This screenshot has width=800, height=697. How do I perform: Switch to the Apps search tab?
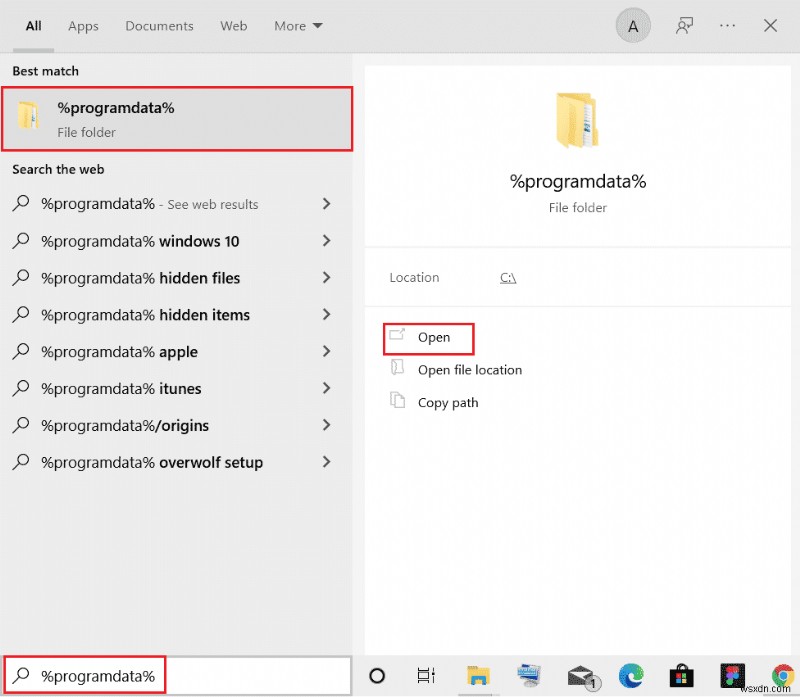click(x=83, y=26)
